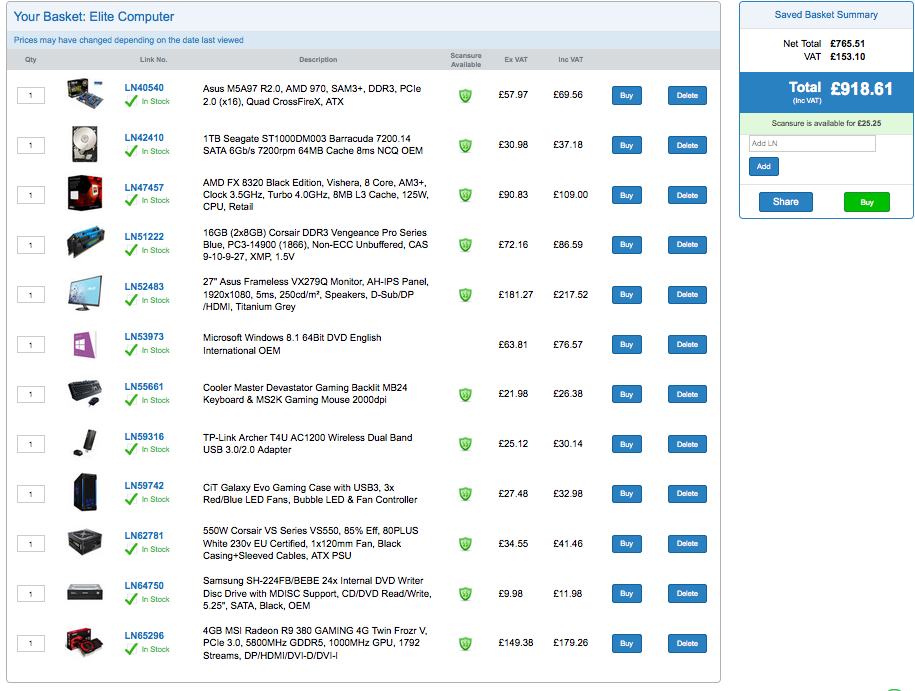Open the Windows 8.1 product image
Image resolution: width=915 pixels, height=691 pixels.
pyautogui.click(x=85, y=344)
